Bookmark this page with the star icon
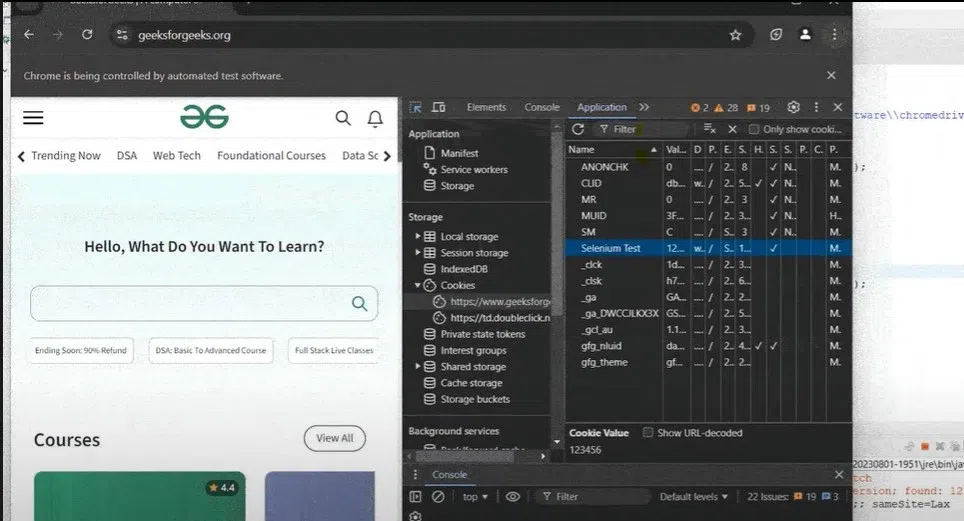 coord(735,35)
